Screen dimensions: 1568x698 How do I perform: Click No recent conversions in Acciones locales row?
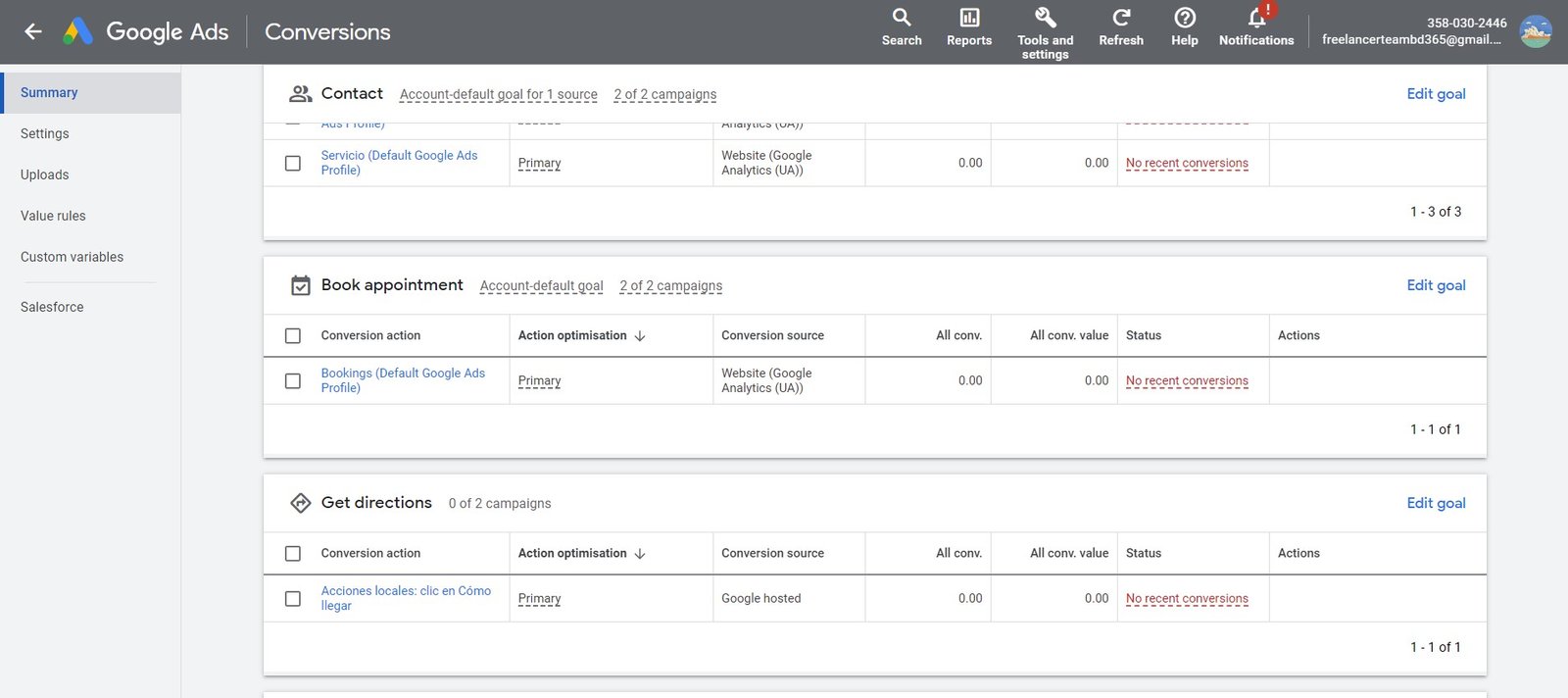[1187, 598]
